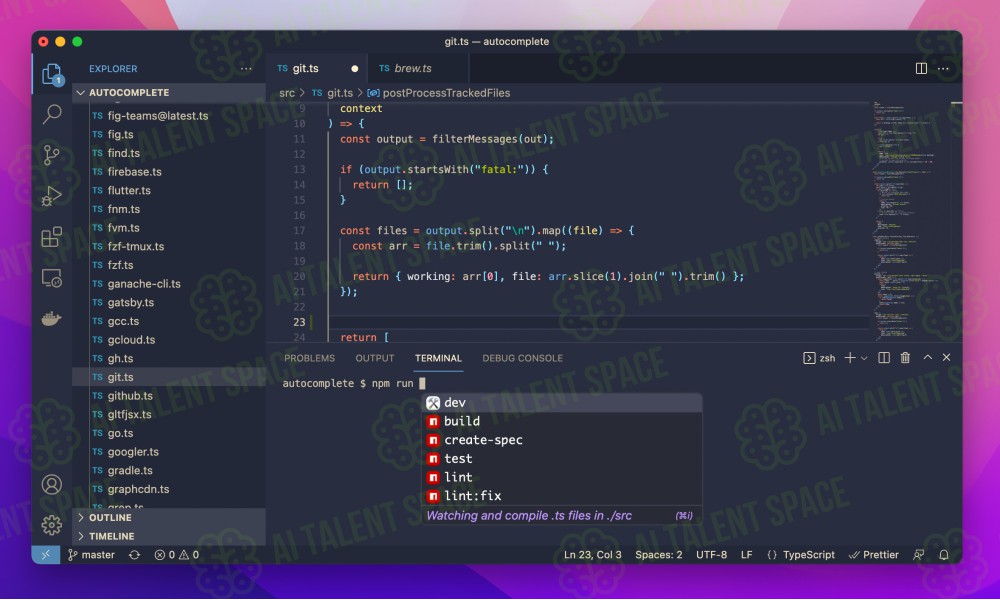The width and height of the screenshot is (1000, 600).
Task: Open the PROBLEMS panel tab
Action: click(309, 358)
